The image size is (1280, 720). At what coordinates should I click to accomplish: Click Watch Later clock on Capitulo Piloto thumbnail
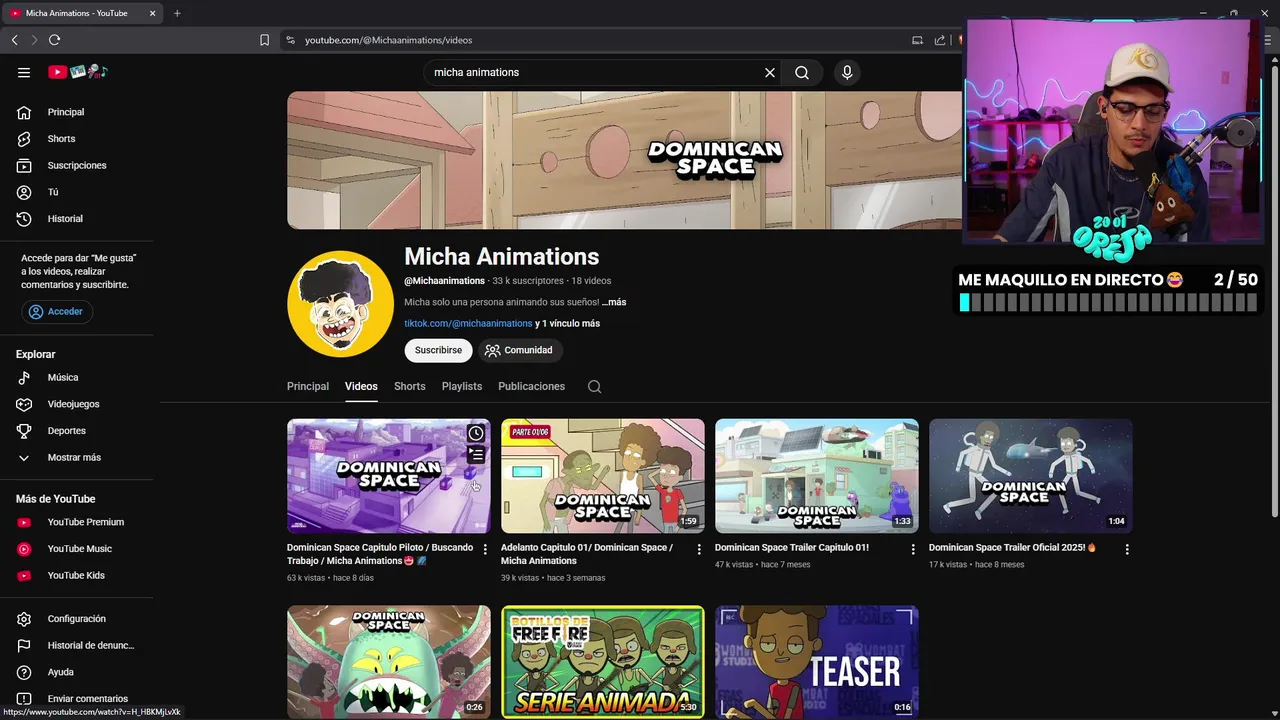tap(476, 433)
